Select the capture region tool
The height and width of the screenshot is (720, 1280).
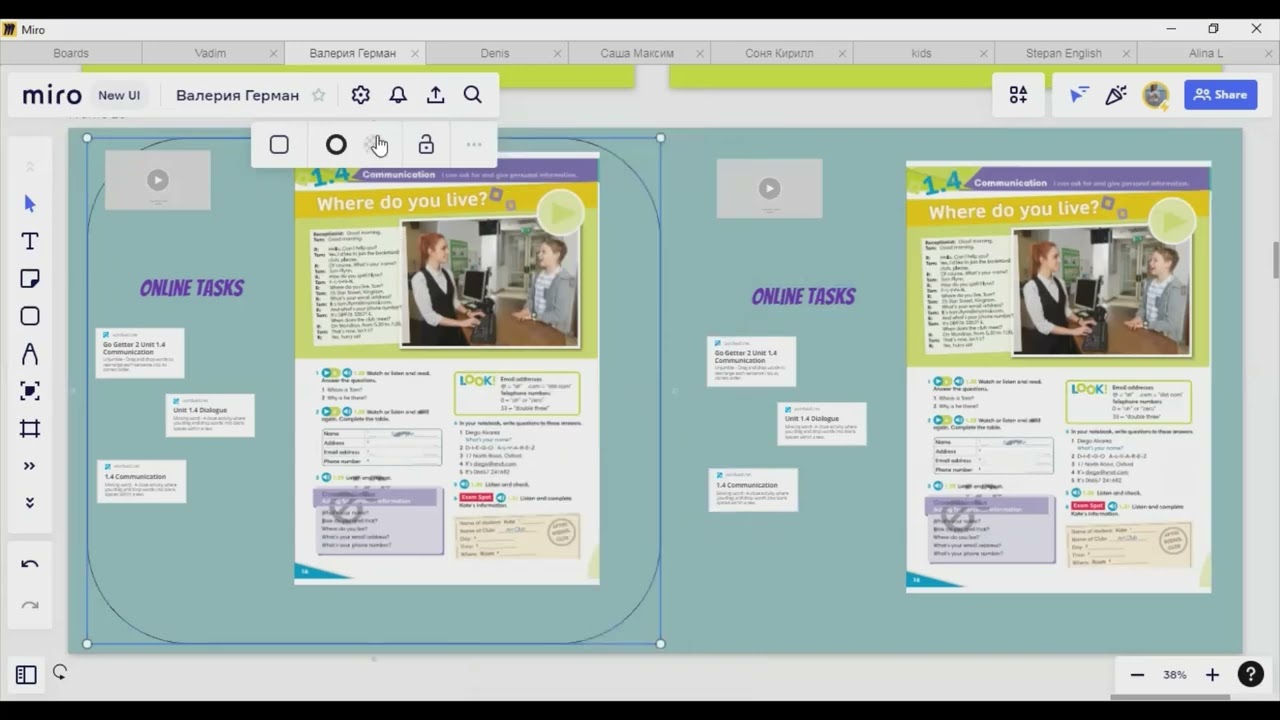30,391
